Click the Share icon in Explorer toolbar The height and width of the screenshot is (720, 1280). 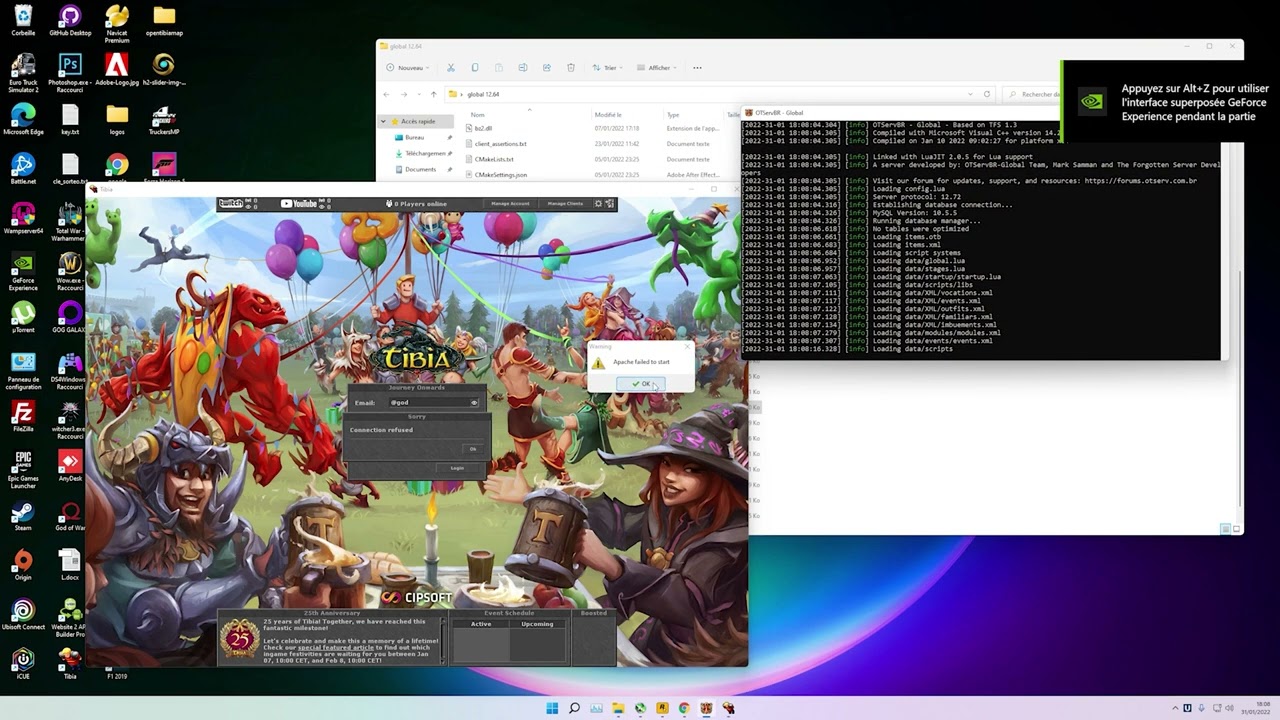(547, 68)
